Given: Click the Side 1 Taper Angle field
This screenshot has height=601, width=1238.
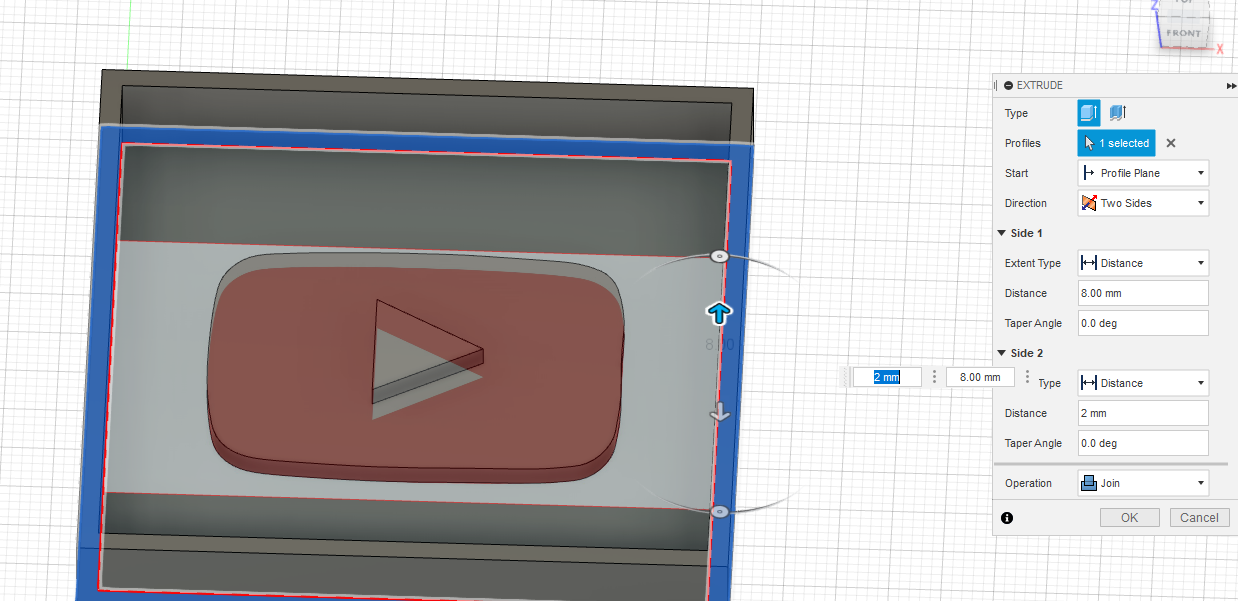Looking at the screenshot, I should pos(1143,323).
